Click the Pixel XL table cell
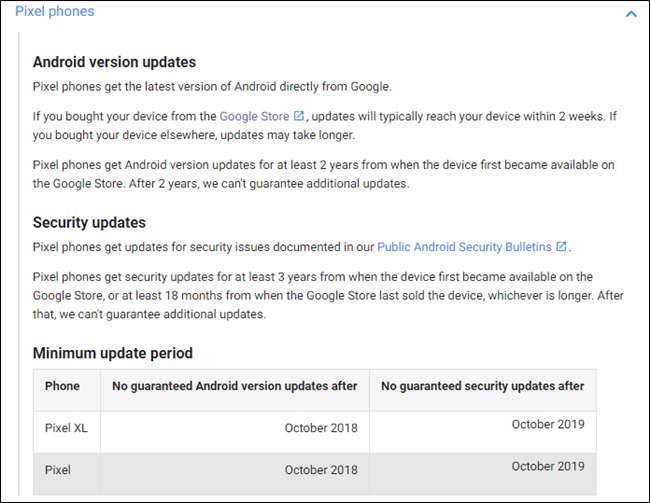Image resolution: width=650 pixels, height=503 pixels. click(x=66, y=428)
